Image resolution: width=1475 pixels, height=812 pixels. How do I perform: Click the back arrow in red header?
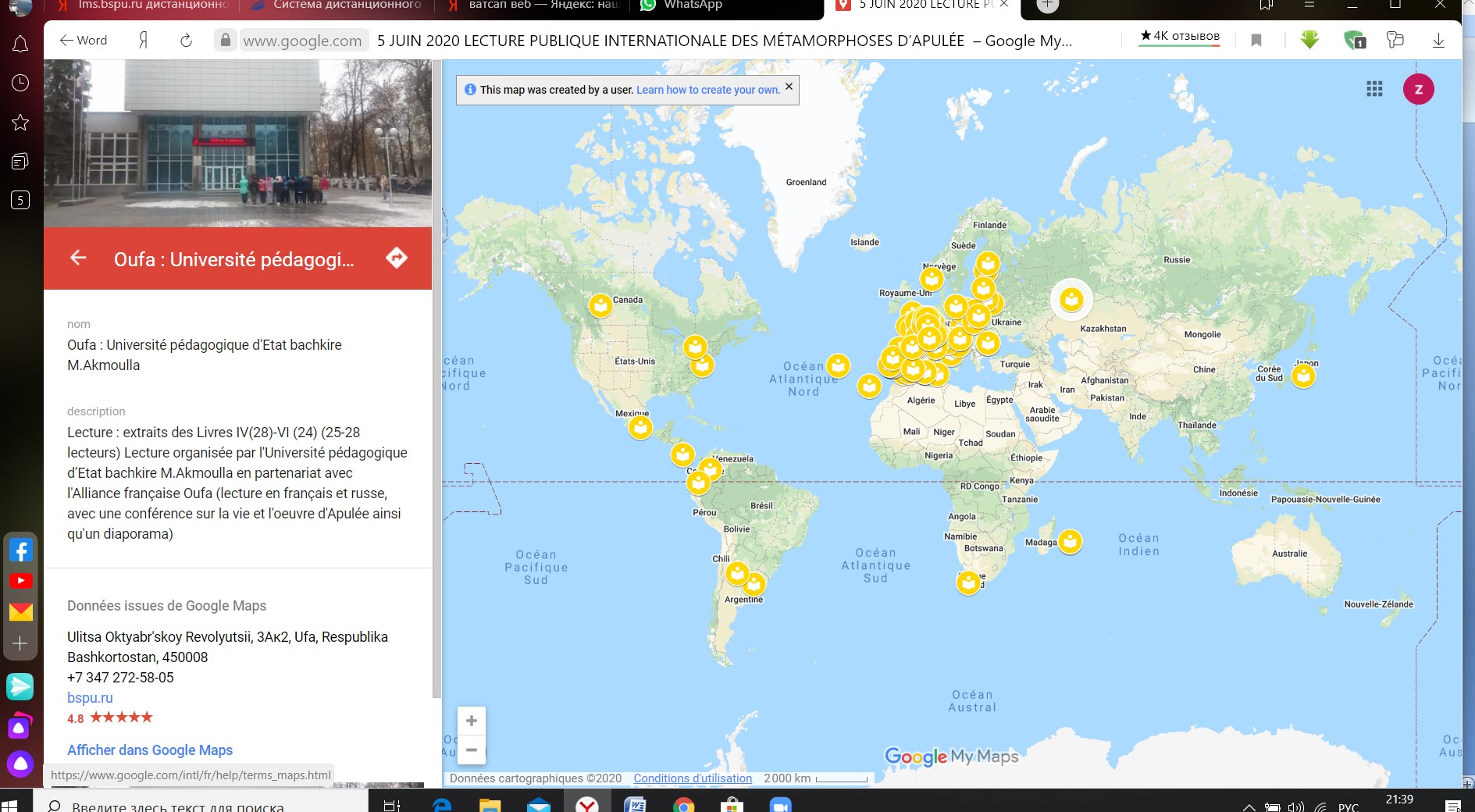coord(78,258)
